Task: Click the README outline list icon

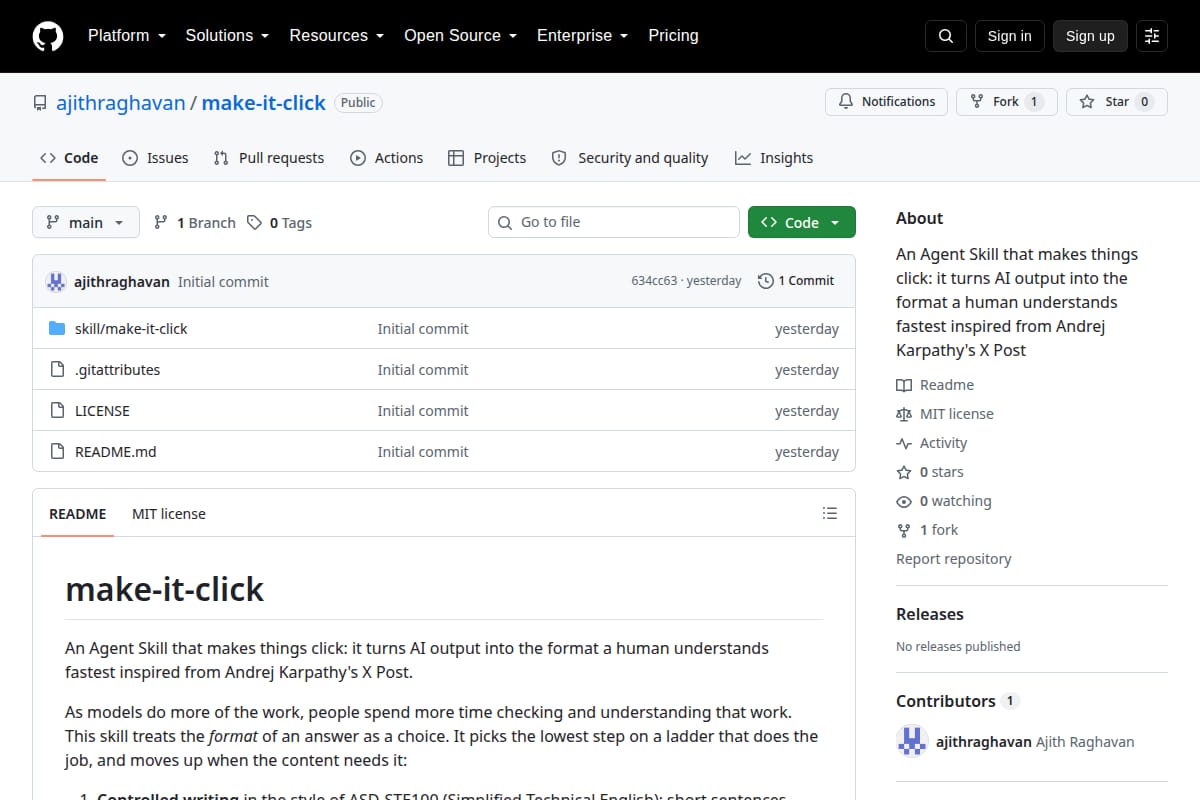Action: 829,513
